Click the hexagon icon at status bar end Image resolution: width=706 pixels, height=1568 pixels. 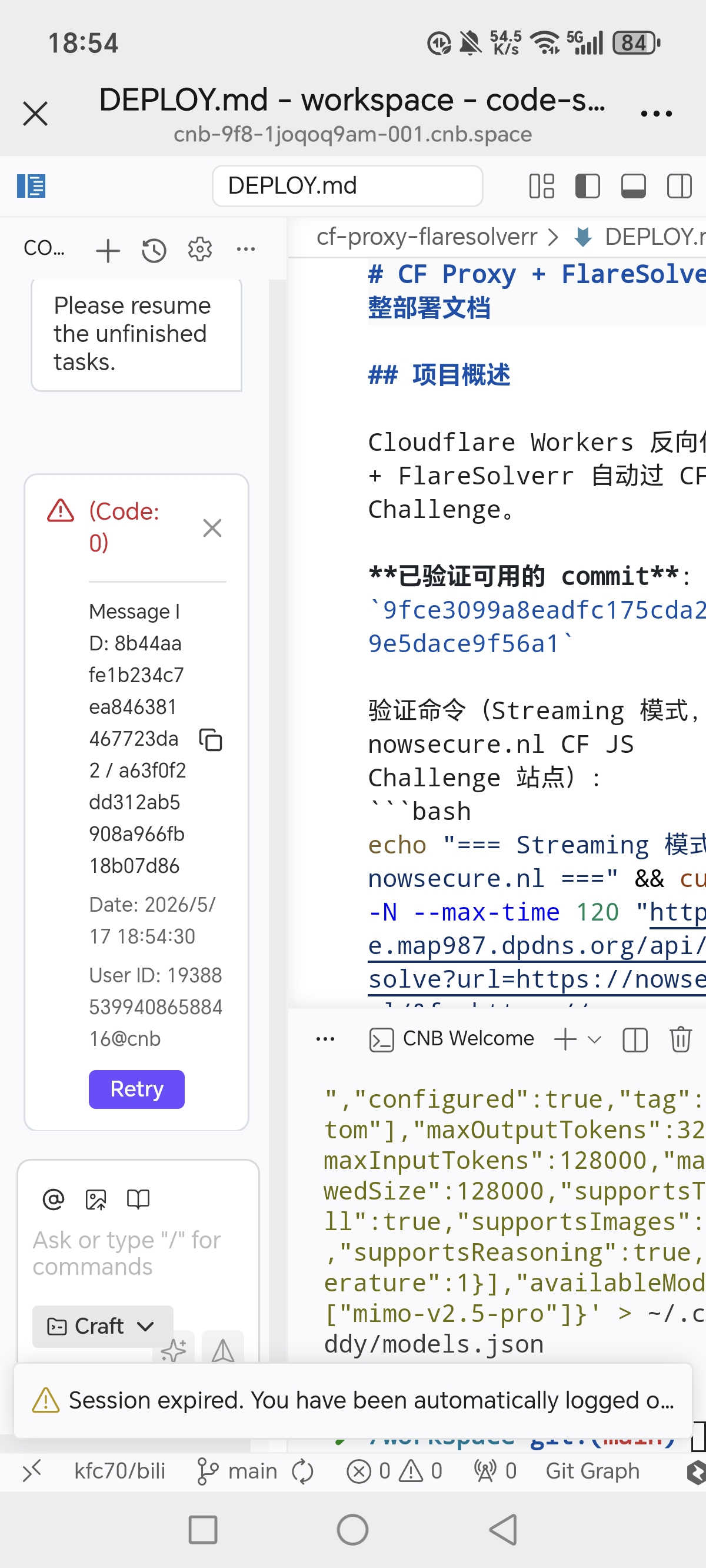(x=695, y=1473)
